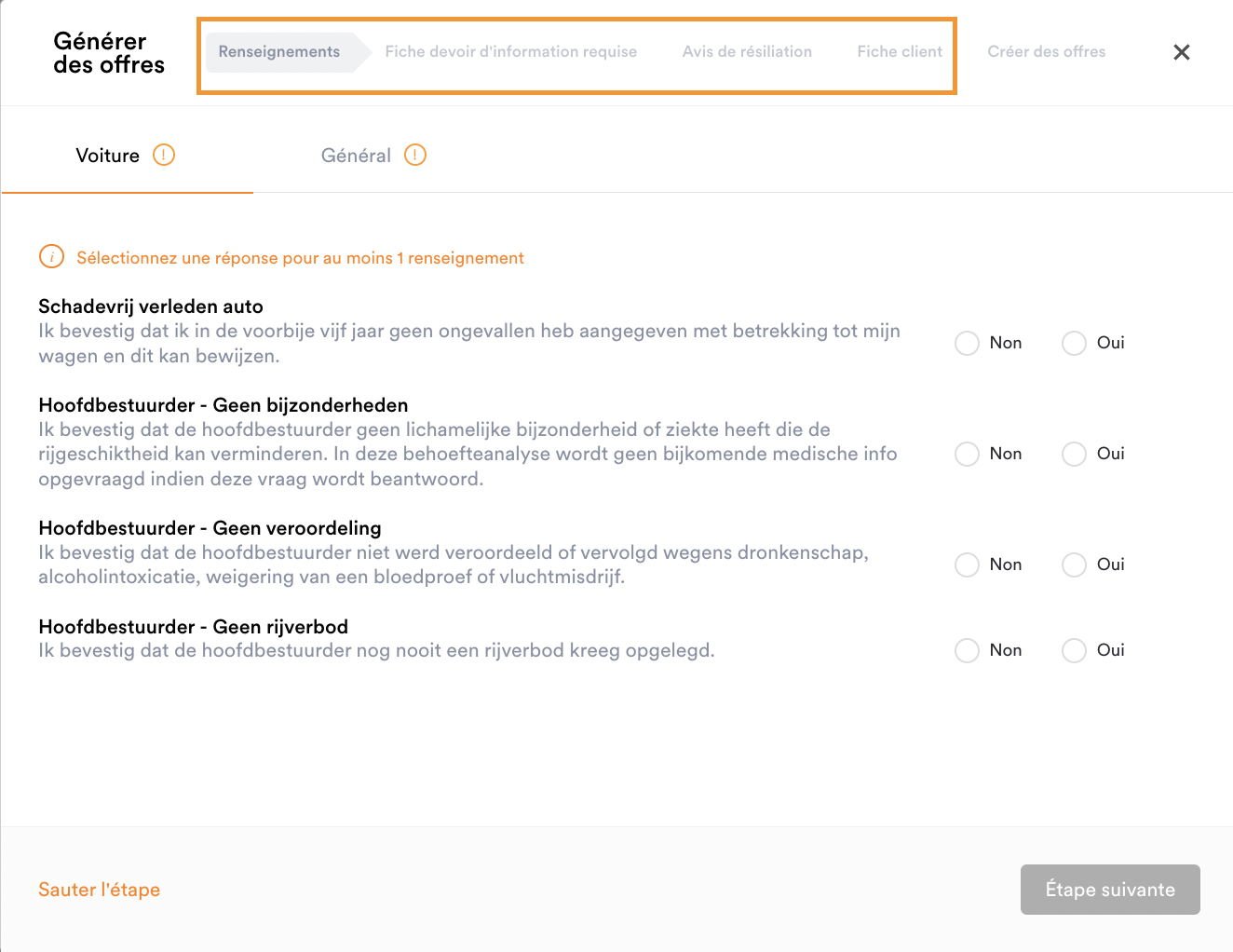Click the Sélectionnez une réponse warning message
1233x952 pixels.
[x=300, y=258]
